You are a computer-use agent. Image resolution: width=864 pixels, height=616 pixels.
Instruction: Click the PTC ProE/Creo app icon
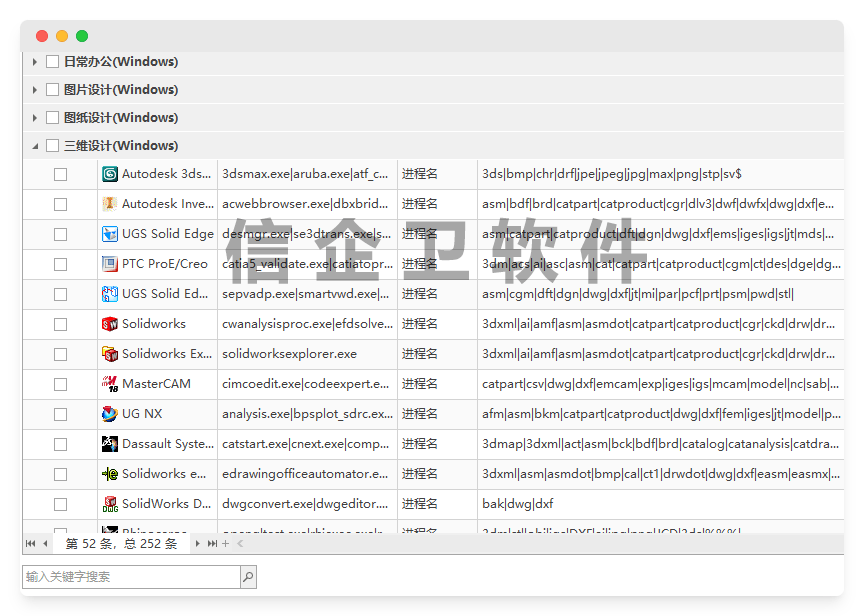click(x=110, y=264)
